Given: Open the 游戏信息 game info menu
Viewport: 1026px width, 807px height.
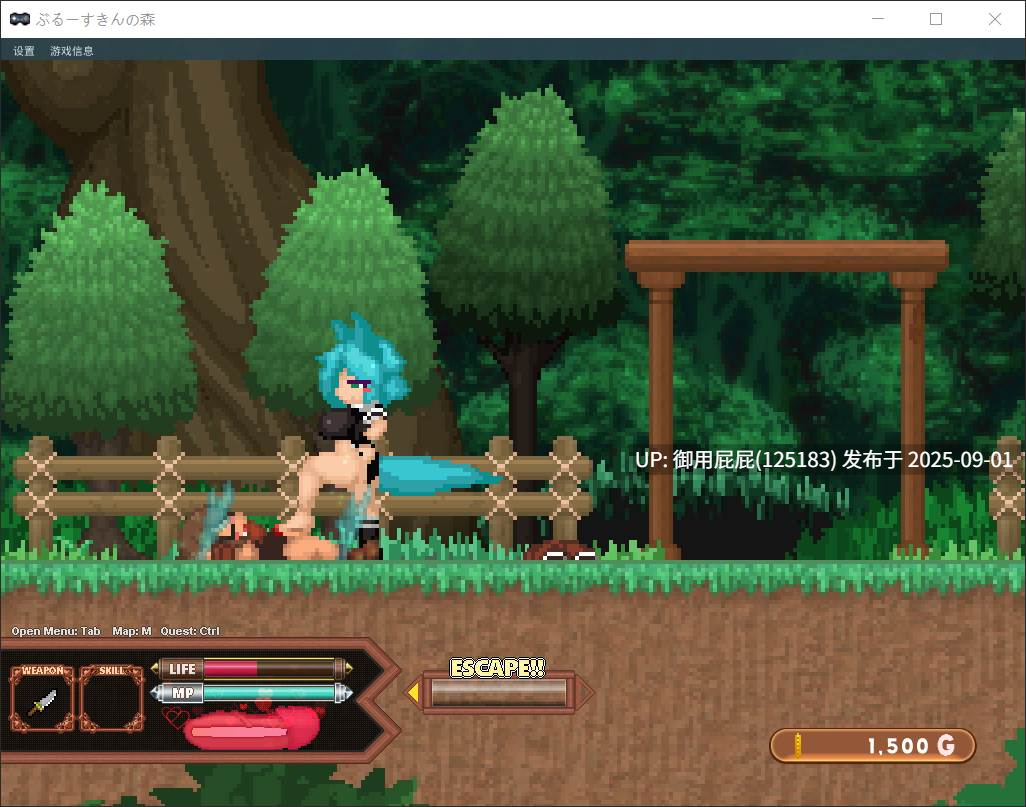Looking at the screenshot, I should [72, 50].
